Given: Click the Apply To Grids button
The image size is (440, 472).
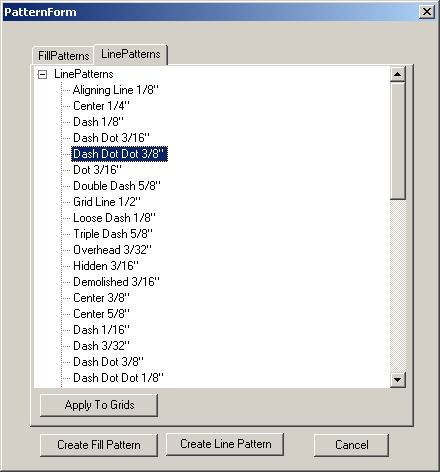Looking at the screenshot, I should [x=99, y=405].
